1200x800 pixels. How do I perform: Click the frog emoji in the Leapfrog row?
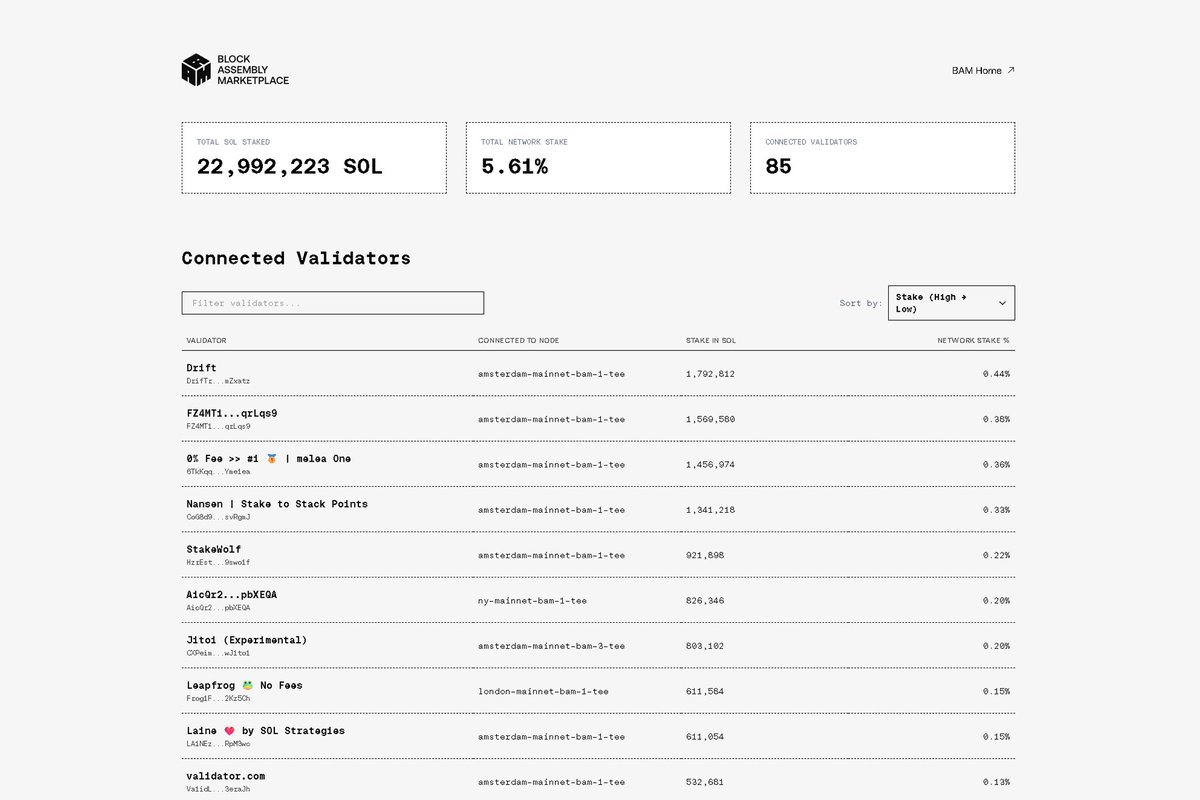point(247,685)
